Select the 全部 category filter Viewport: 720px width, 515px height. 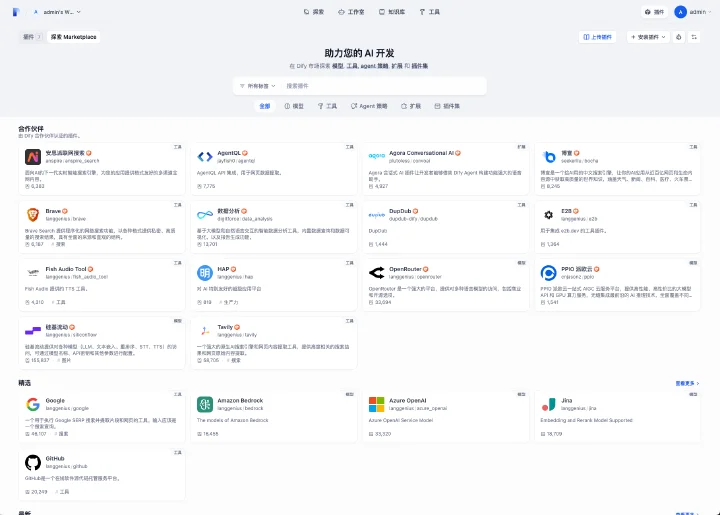click(265, 106)
